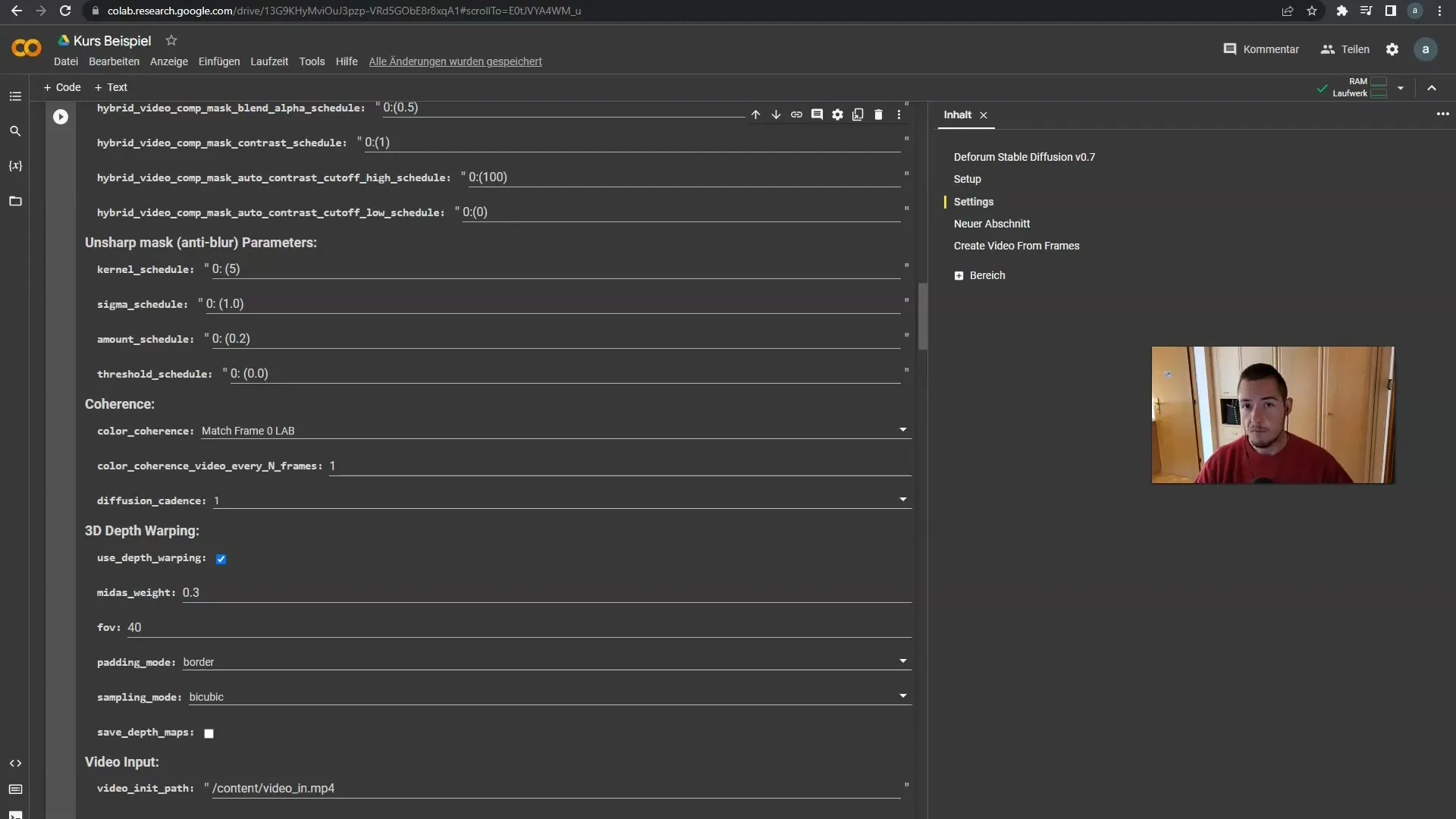Image resolution: width=1456 pixels, height=819 pixels.
Task: Move cell up with arrow icon
Action: (x=755, y=115)
